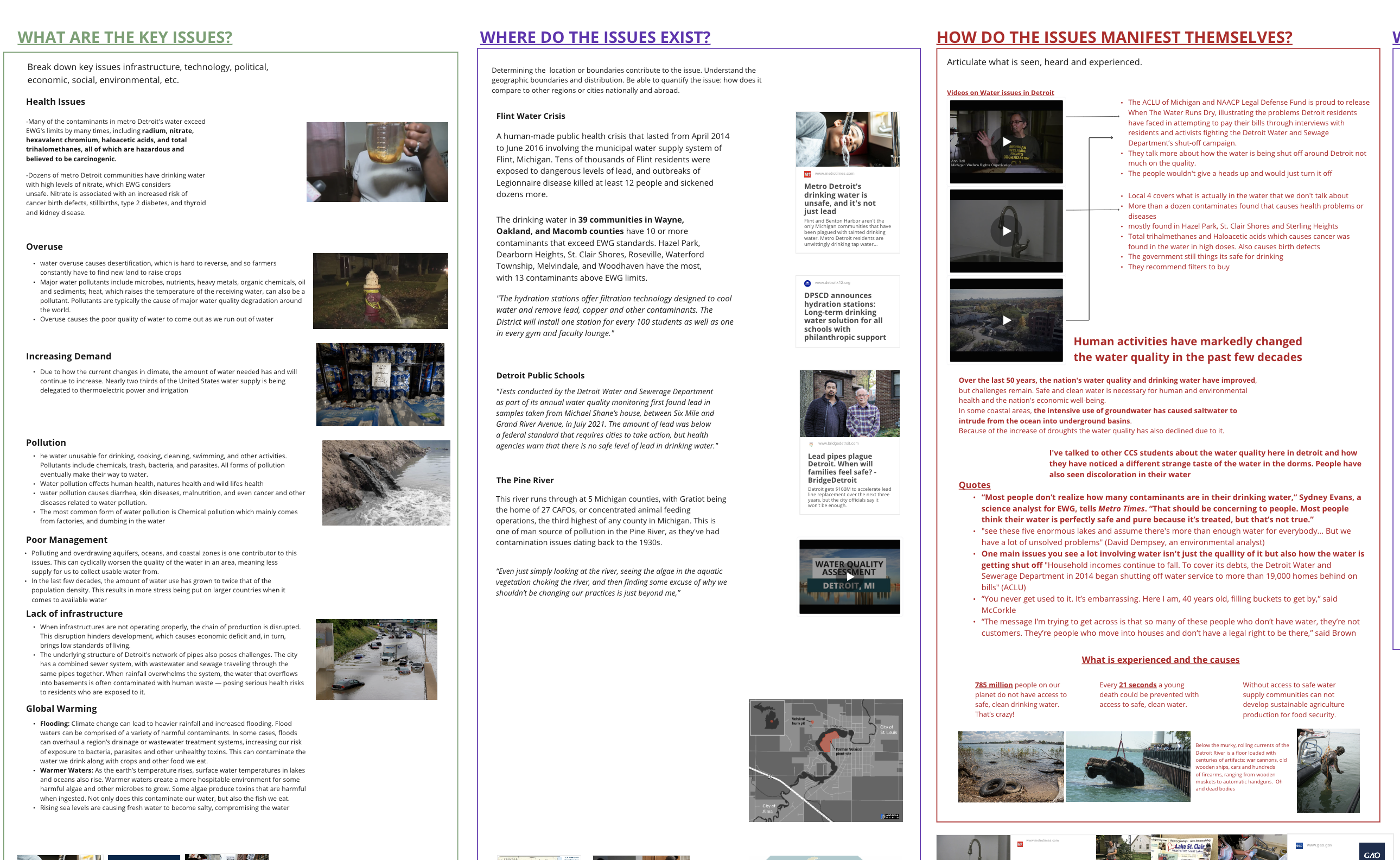Image resolution: width=1400 pixels, height=860 pixels.
Task: Select the gray Michigan Pine River map
Action: pos(825,761)
